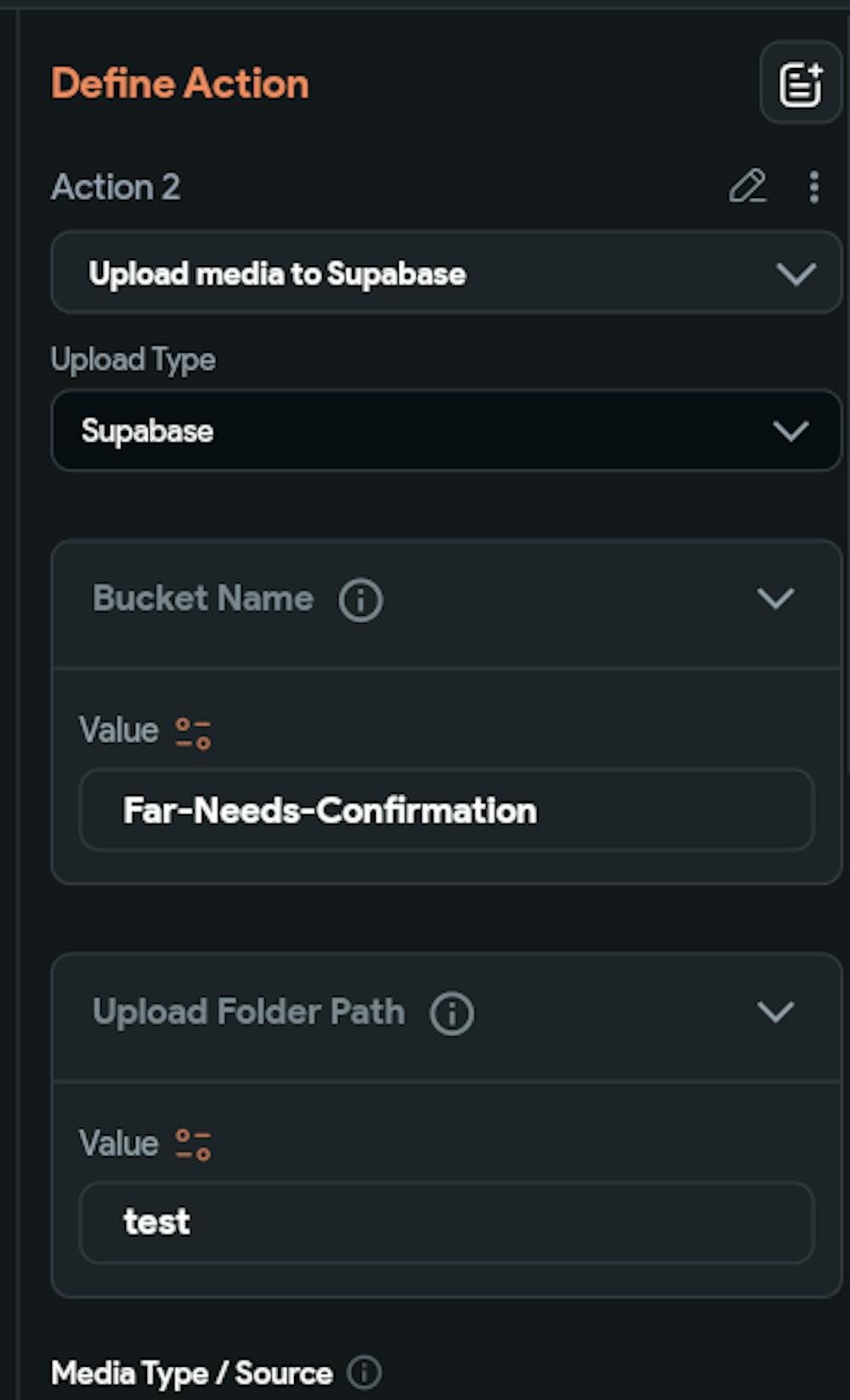Collapse the Upload Folder Path section
Image resolution: width=850 pixels, height=1400 pixels.
tap(774, 1012)
